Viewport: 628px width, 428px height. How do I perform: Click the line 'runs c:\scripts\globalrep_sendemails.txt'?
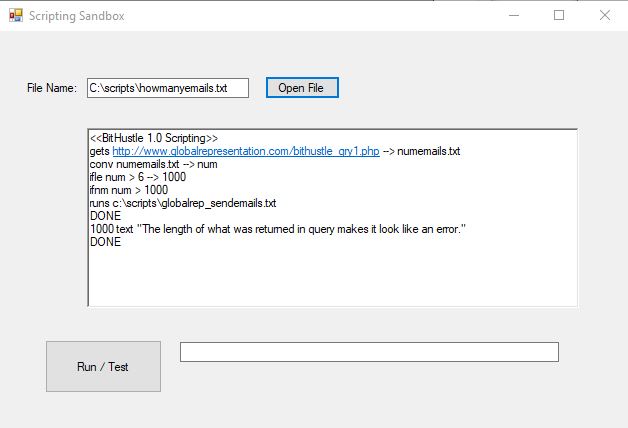pyautogui.click(x=183, y=203)
